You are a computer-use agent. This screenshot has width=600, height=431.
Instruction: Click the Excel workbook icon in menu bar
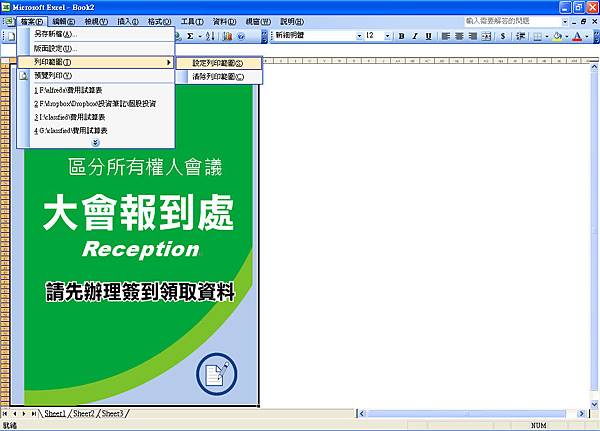pos(9,21)
